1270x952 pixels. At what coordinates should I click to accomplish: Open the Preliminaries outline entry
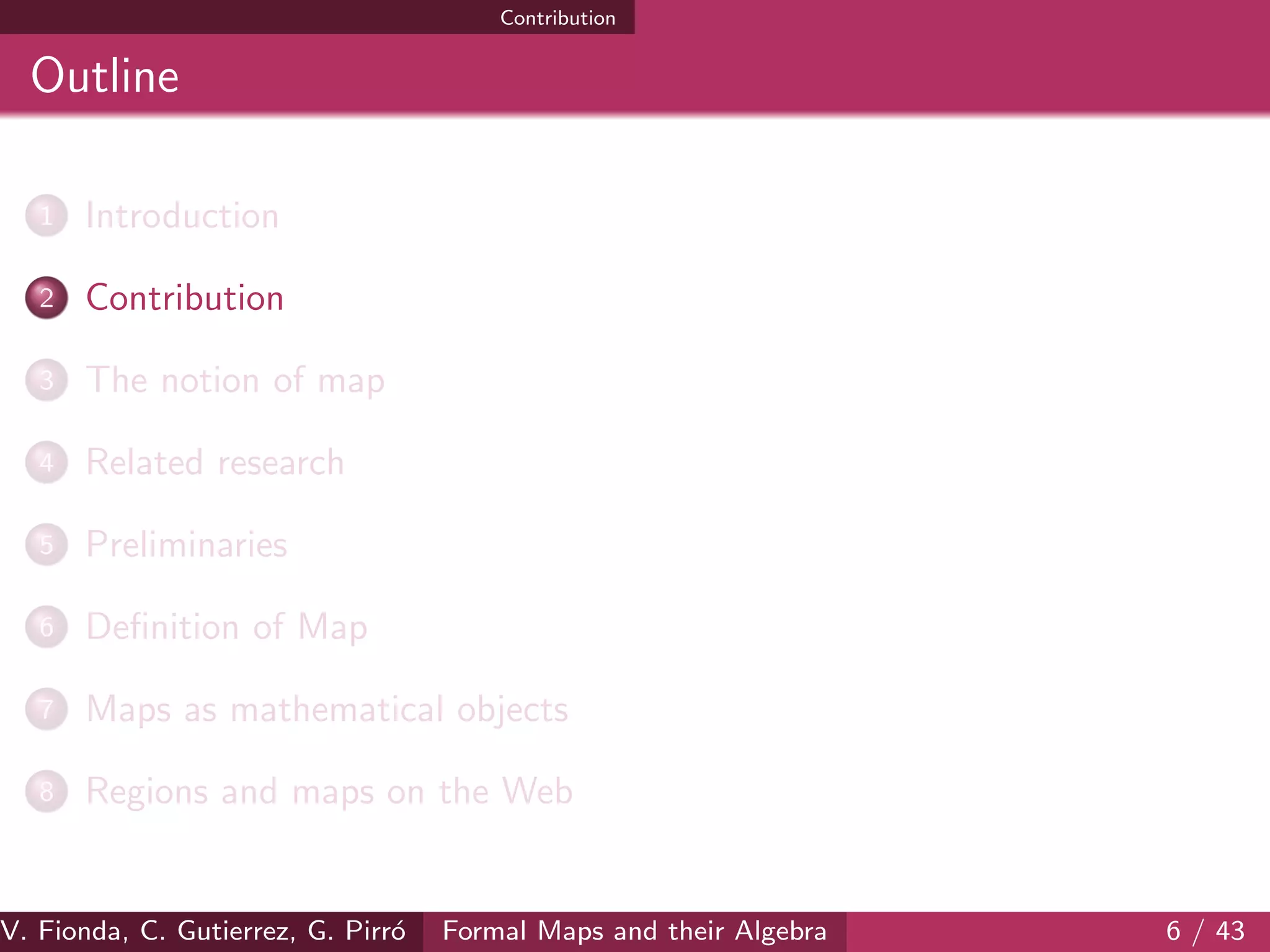pyautogui.click(x=187, y=544)
